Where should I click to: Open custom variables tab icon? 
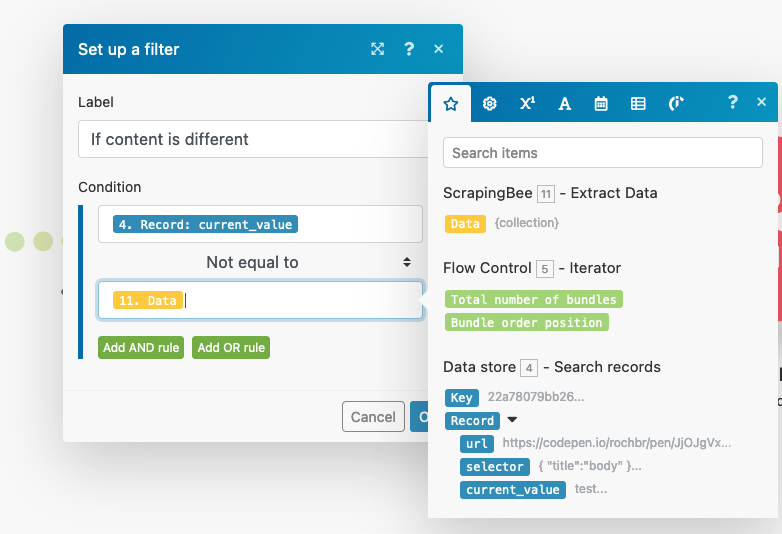coord(676,103)
